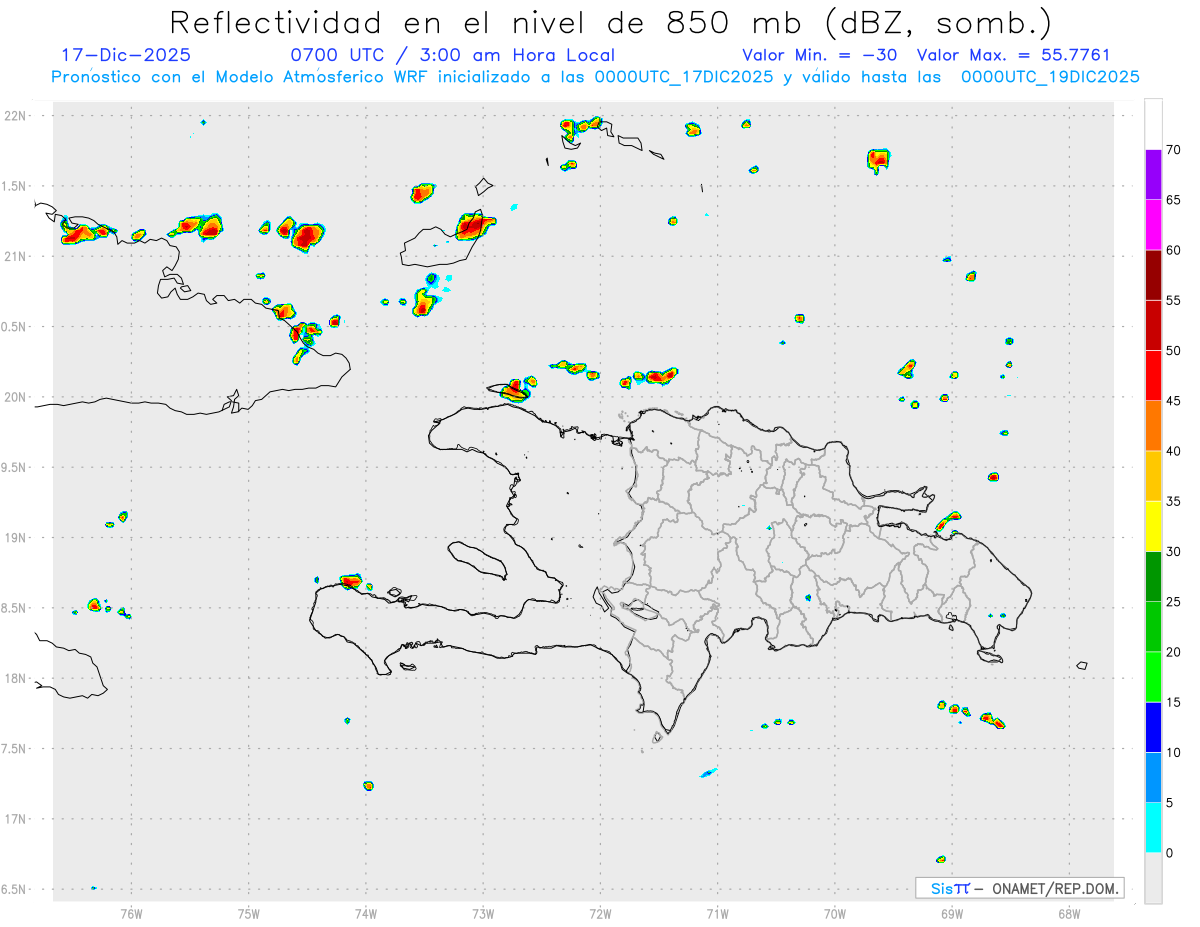The image size is (1200, 927).
Task: Click the date label "17-Dic-2025"
Action: click(x=126, y=55)
